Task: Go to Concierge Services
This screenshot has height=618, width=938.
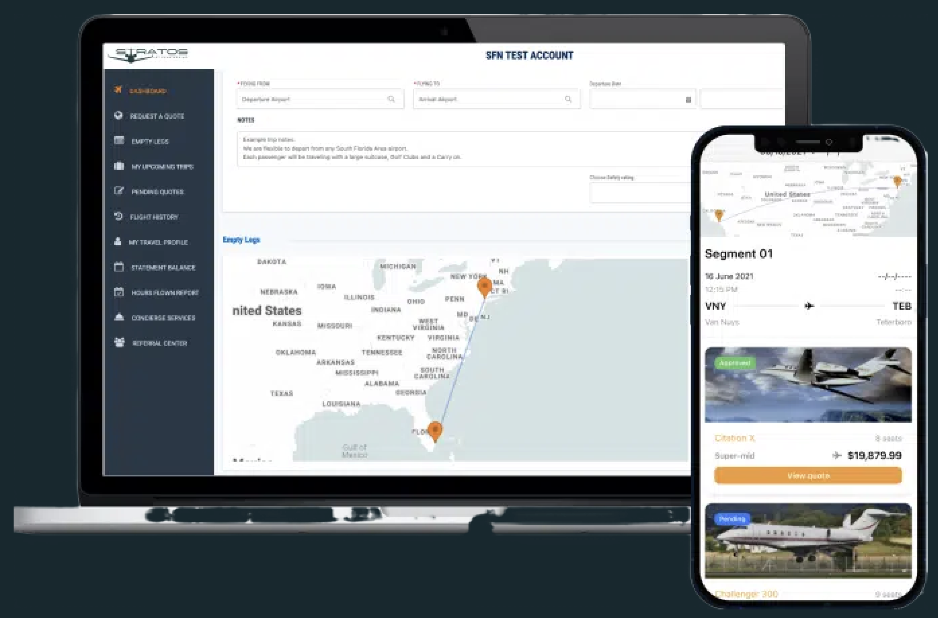Action: pos(164,318)
